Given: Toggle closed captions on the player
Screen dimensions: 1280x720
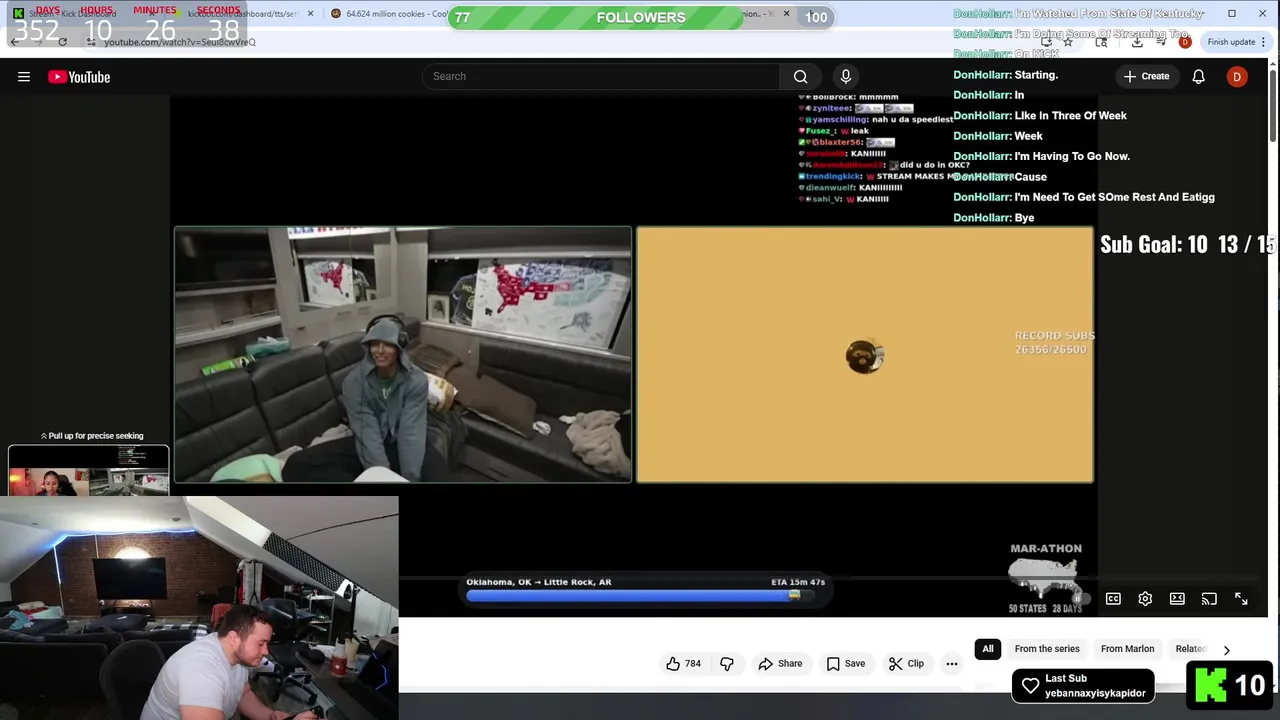Looking at the screenshot, I should 1113,599.
